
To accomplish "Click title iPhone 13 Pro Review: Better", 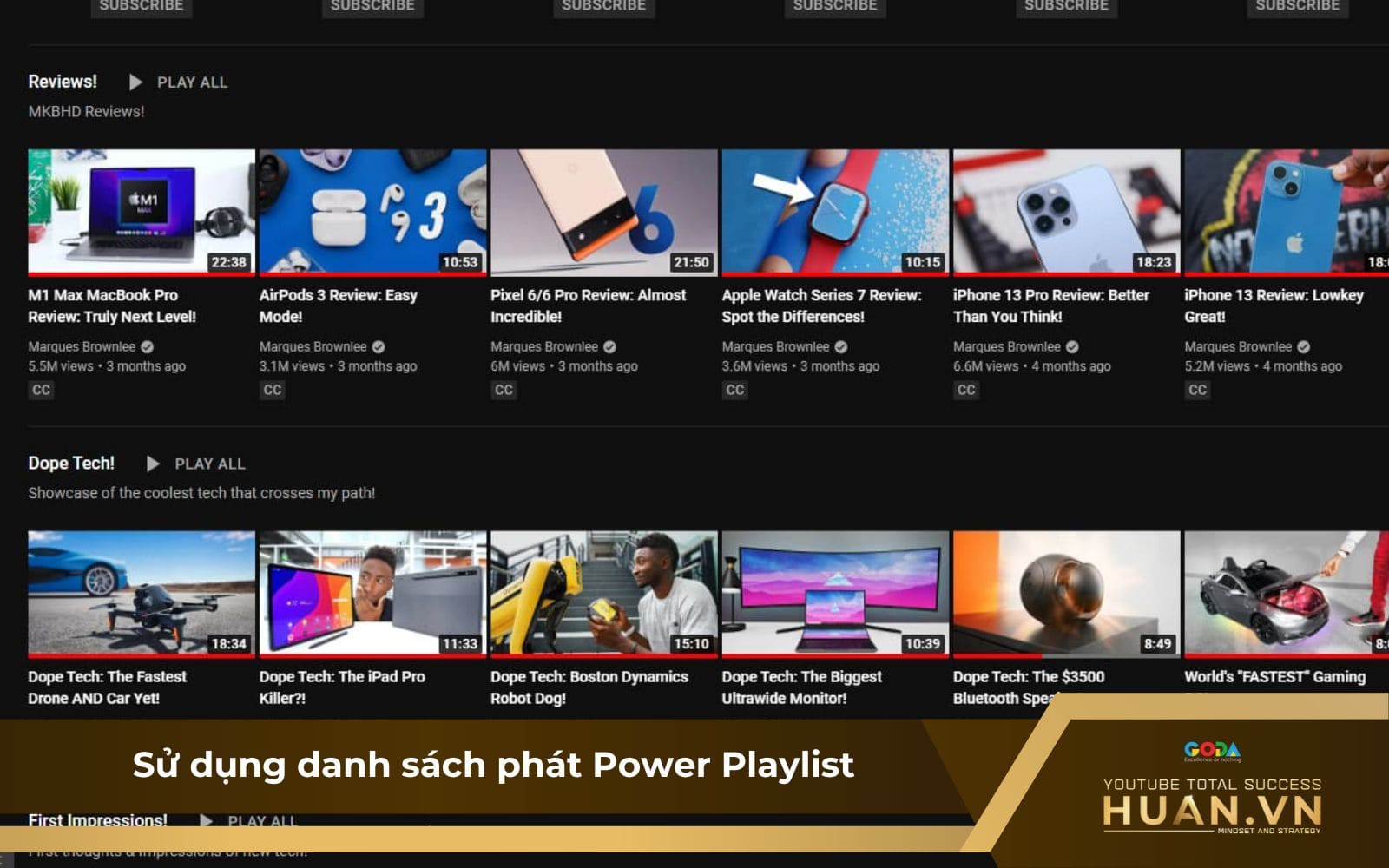I will point(1051,306).
